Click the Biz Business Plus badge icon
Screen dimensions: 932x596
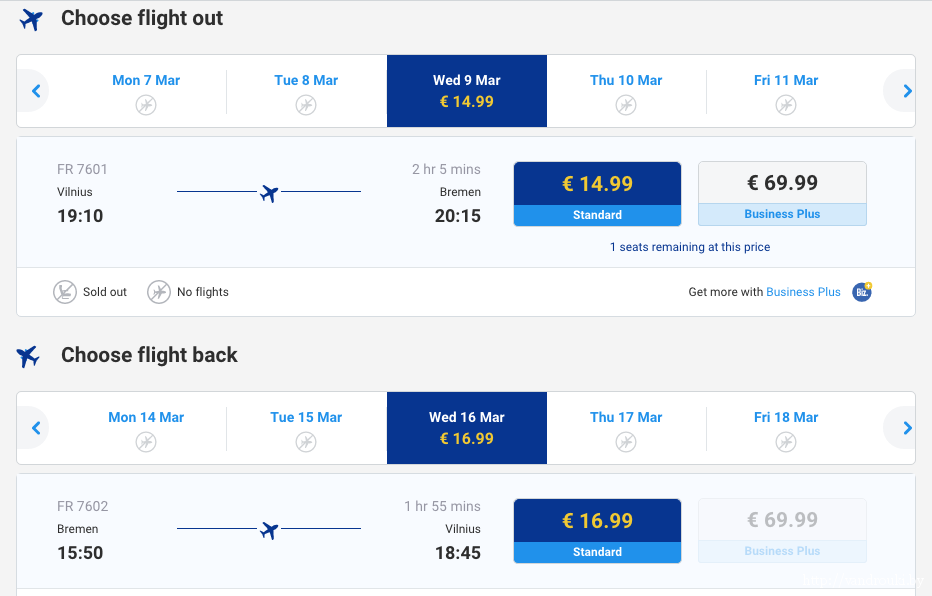click(x=861, y=292)
